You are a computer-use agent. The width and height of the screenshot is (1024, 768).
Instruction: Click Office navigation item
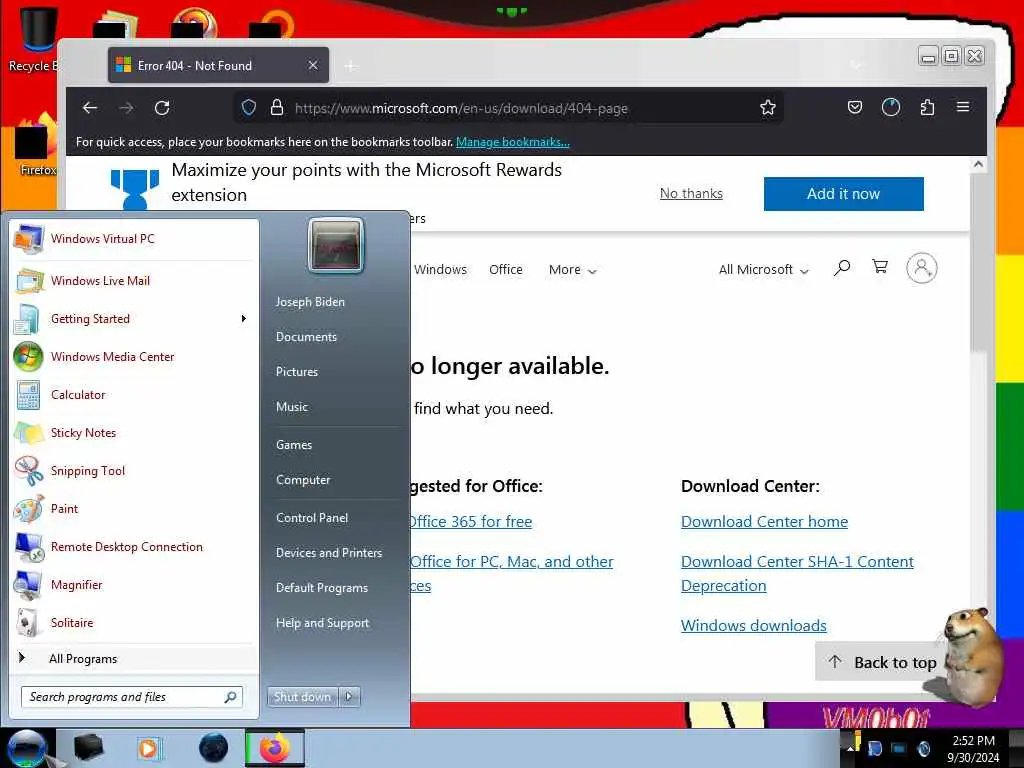click(505, 270)
